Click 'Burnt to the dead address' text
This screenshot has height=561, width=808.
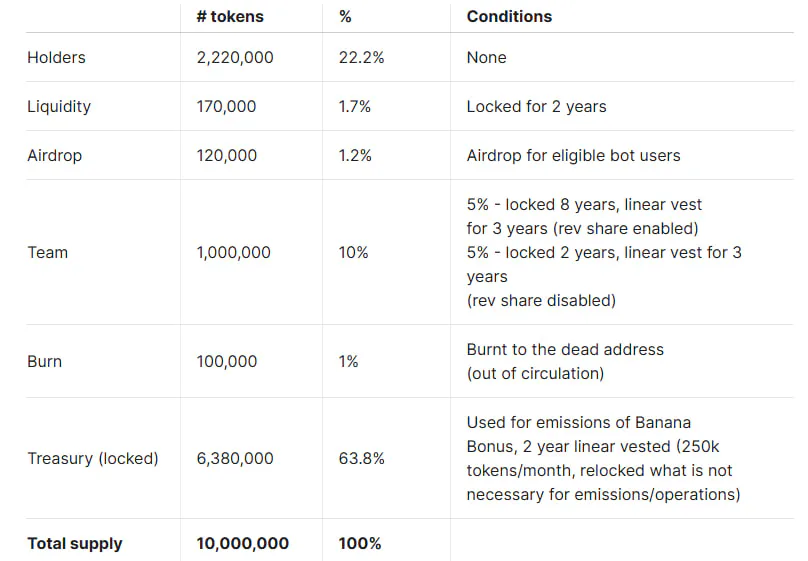tap(565, 349)
